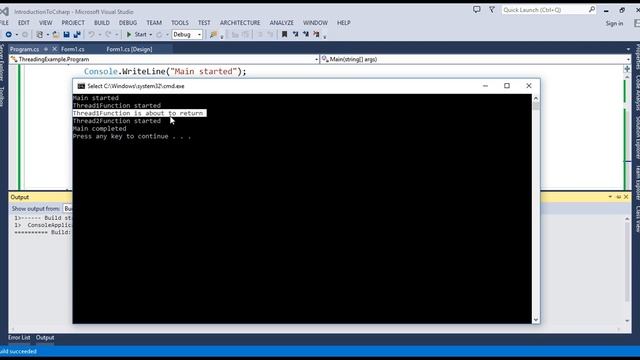Minimize the cmd.exe console window
640x360 pixels.
485,86
